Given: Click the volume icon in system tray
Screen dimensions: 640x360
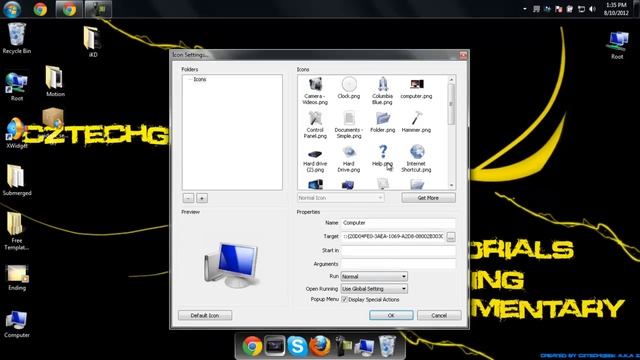Looking at the screenshot, I should [x=592, y=9].
